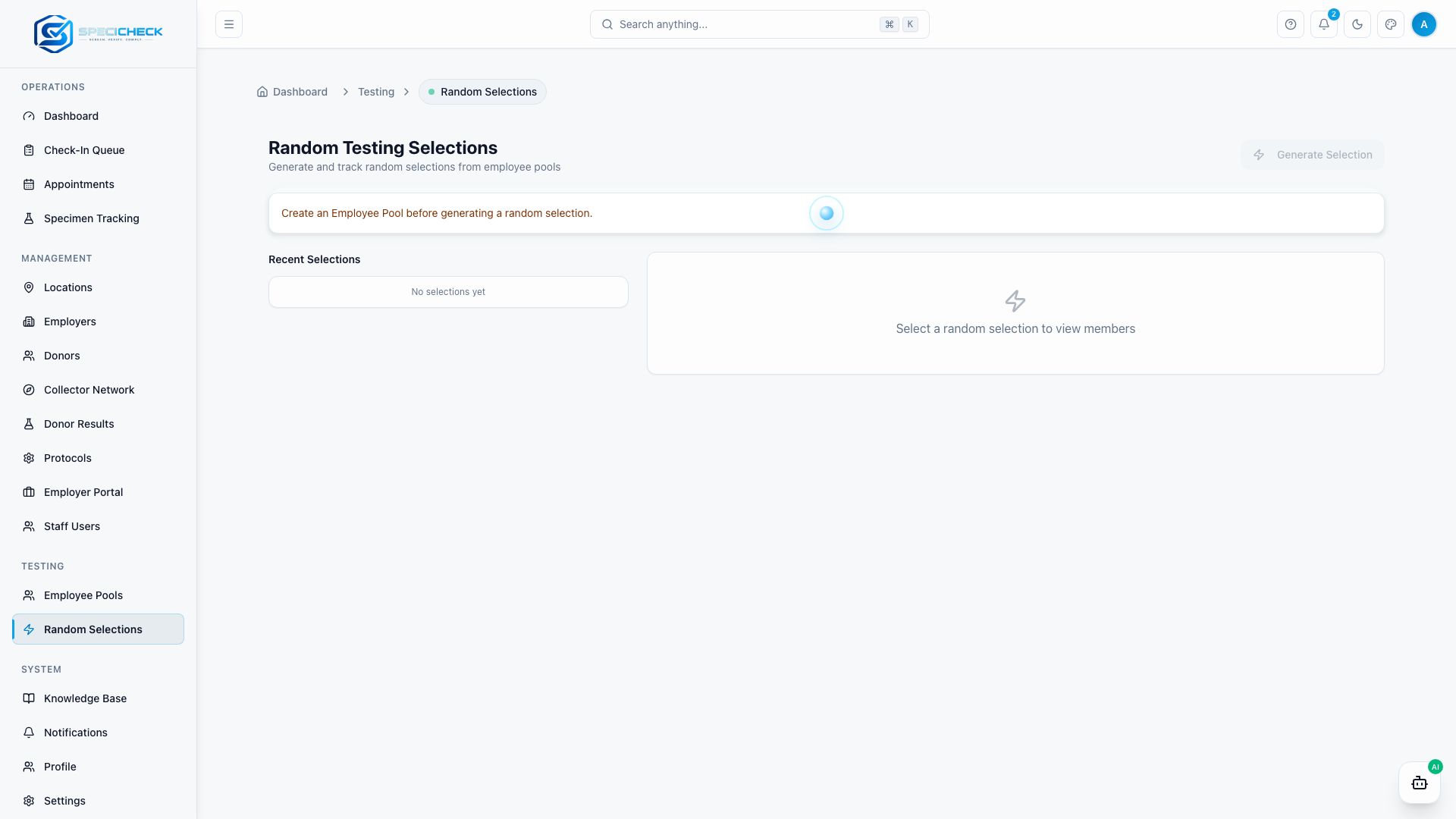Click the Collector Network compass icon
The height and width of the screenshot is (819, 1456).
(29, 390)
